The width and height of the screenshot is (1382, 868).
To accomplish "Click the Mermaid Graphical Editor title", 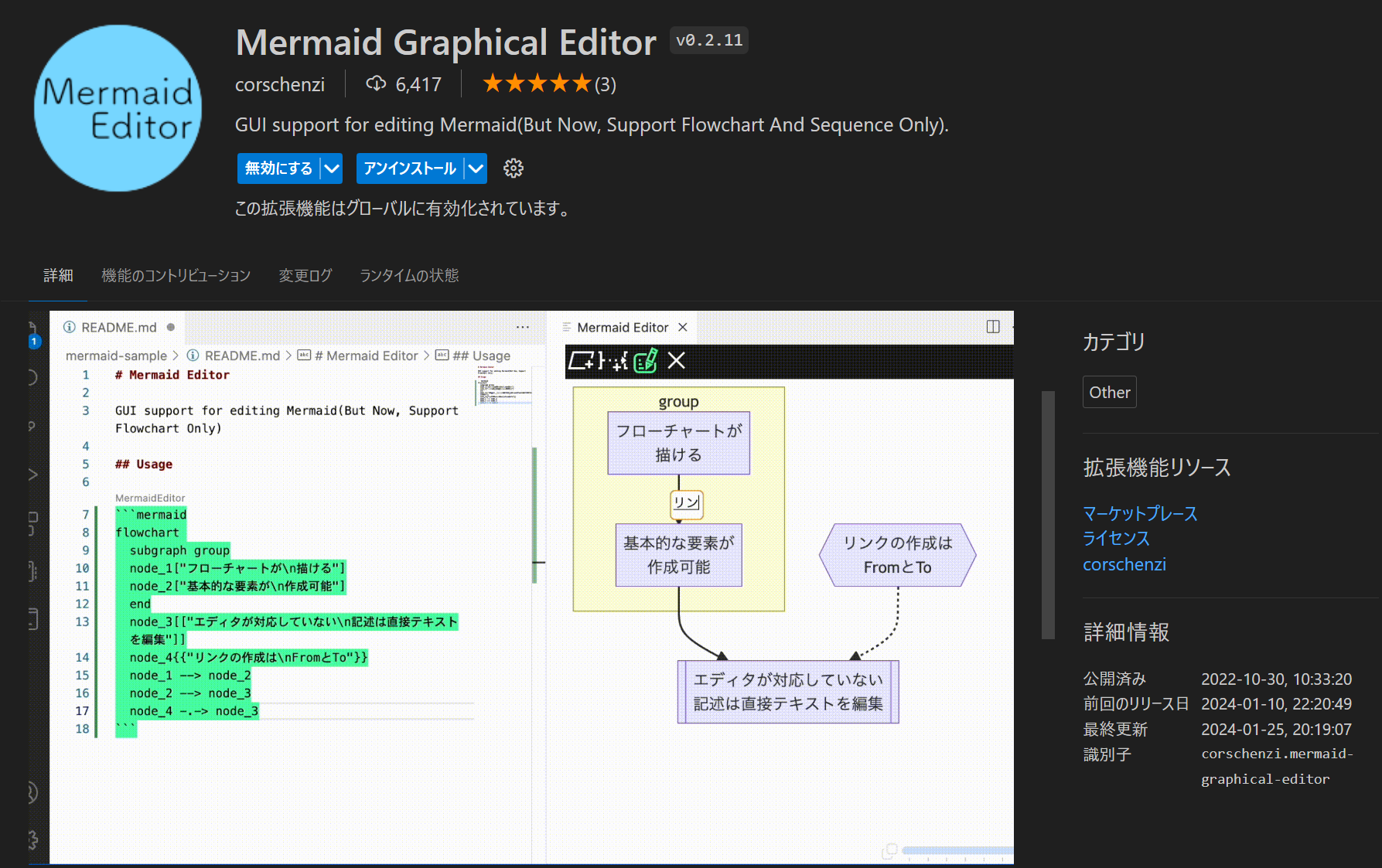I will [446, 43].
